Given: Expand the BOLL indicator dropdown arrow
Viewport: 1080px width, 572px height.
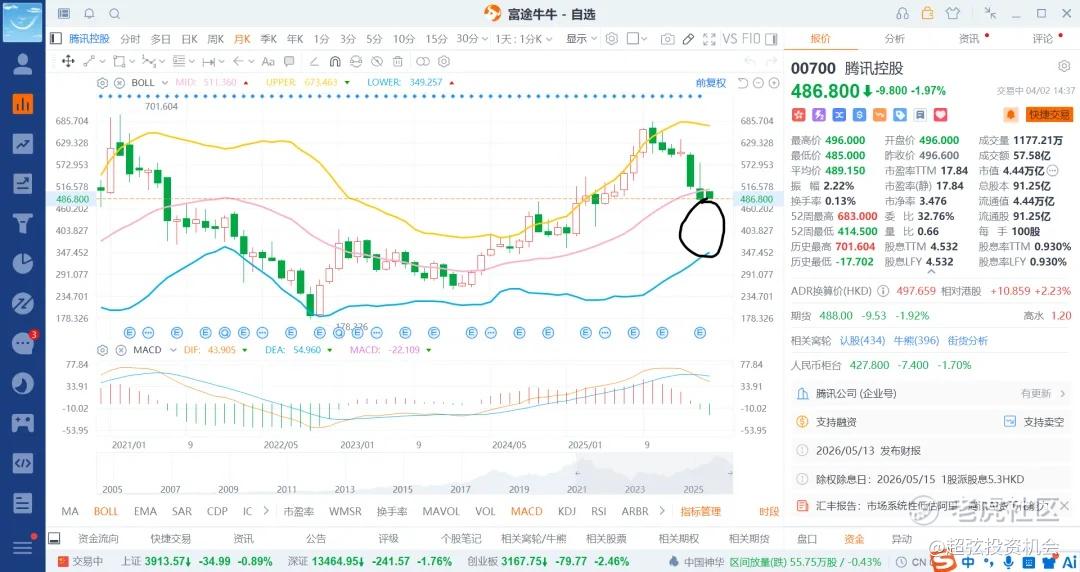Looking at the screenshot, I should click(164, 82).
